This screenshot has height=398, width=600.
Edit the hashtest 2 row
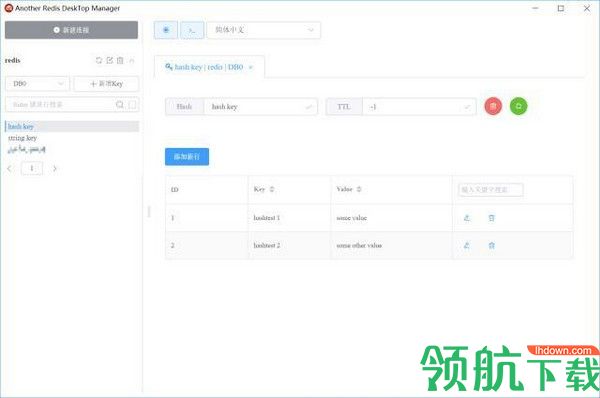pos(466,245)
